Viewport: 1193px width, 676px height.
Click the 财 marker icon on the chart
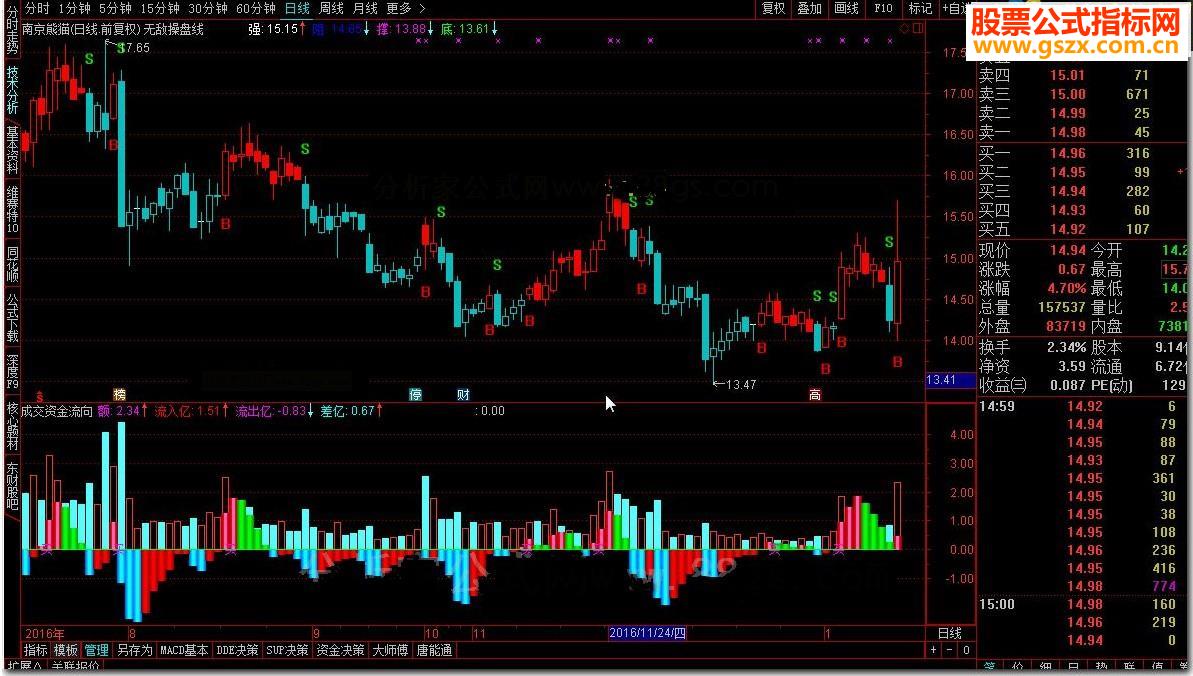click(x=463, y=394)
